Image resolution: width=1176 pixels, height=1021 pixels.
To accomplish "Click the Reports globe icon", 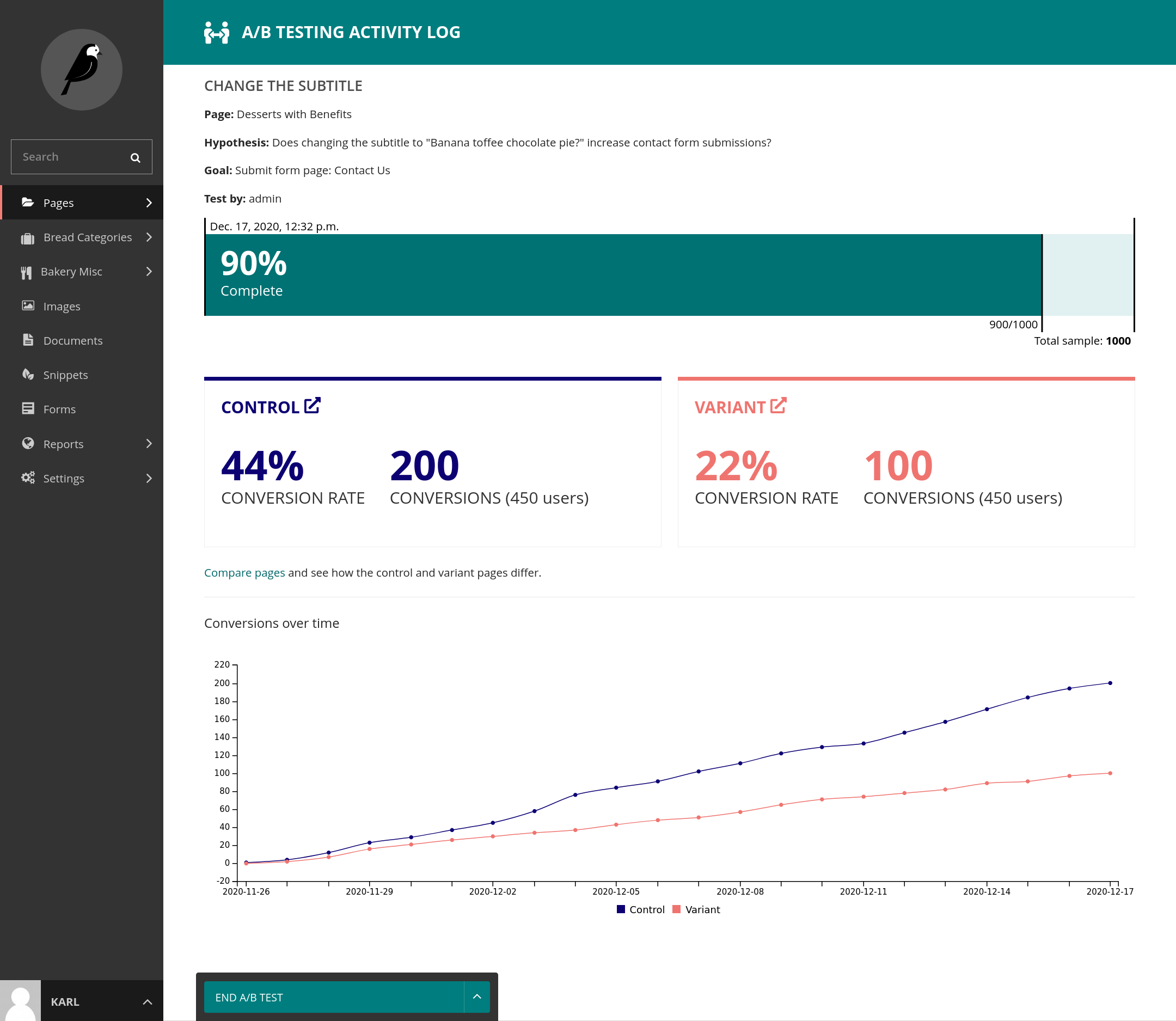I will click(28, 443).
